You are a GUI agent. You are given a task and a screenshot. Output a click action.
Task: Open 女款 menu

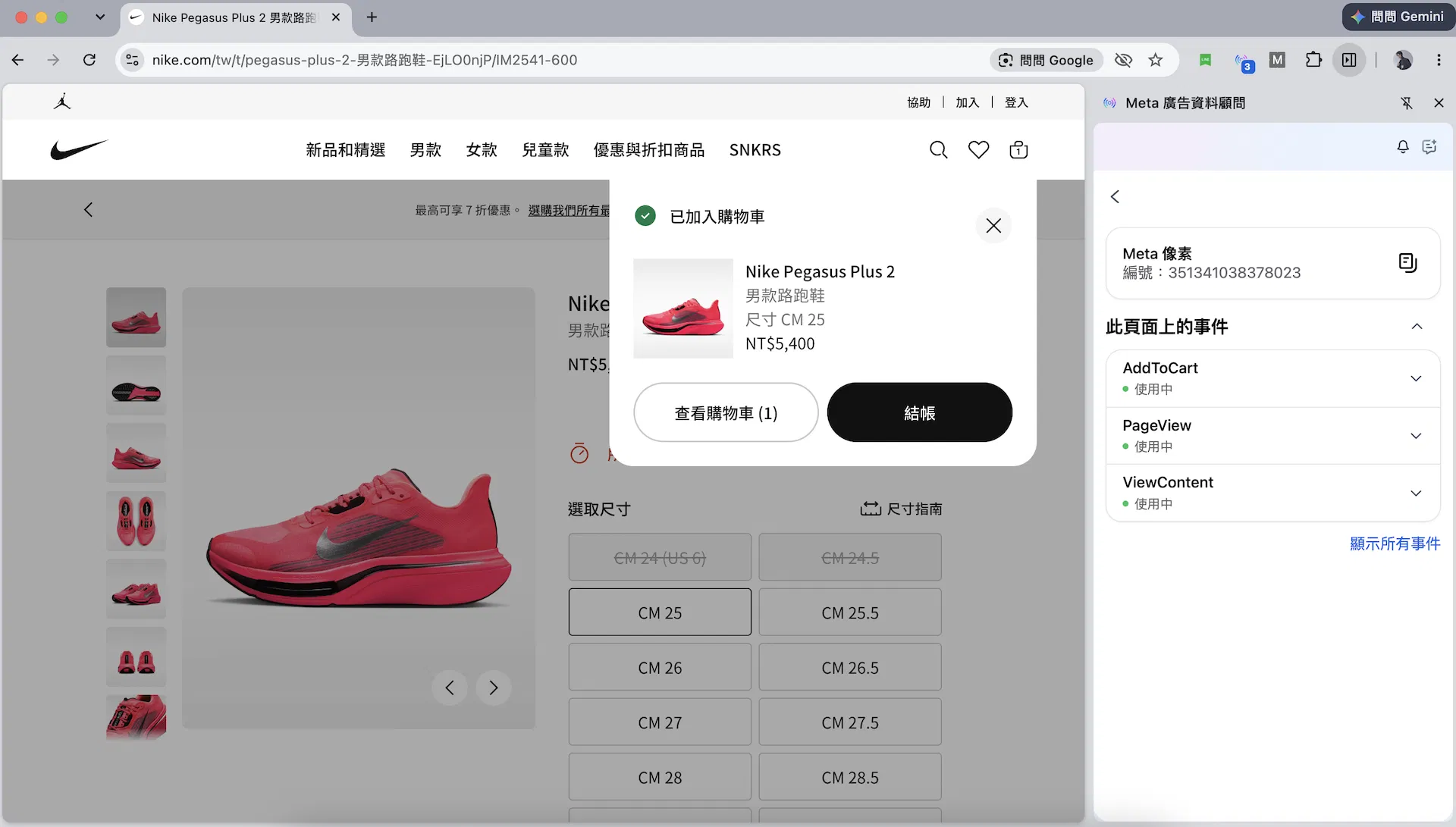482,150
